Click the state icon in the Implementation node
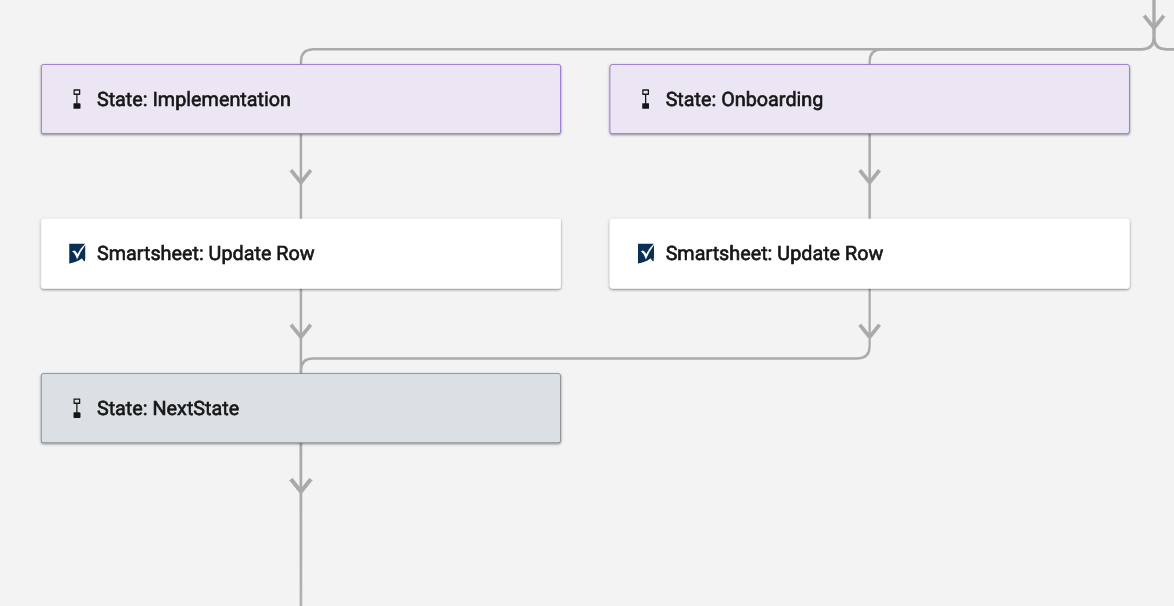Viewport: 1174px width, 606px height. [x=76, y=99]
